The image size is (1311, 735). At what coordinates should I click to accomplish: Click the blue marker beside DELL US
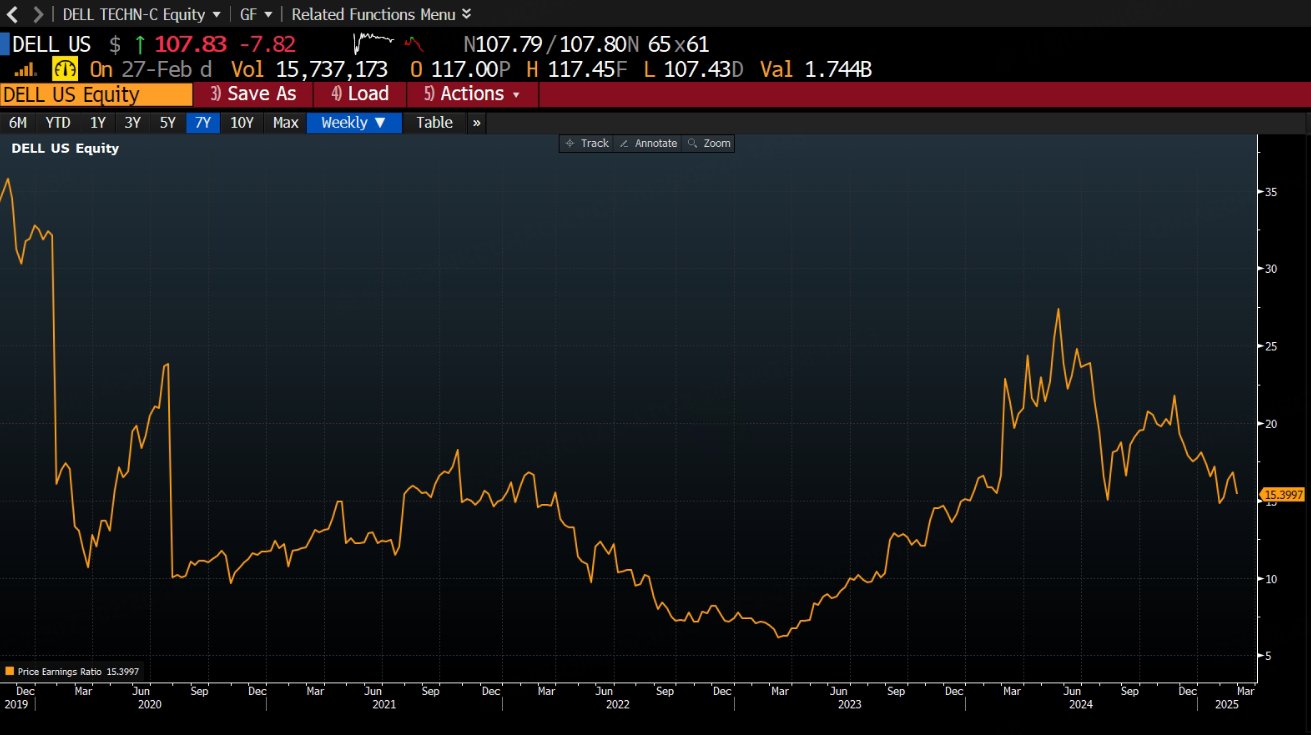(x=4, y=44)
